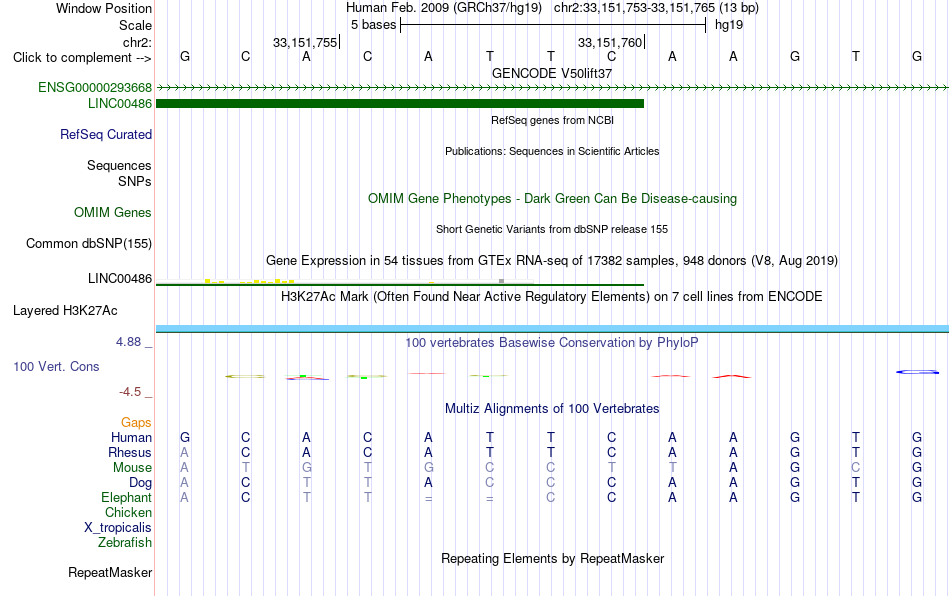The width and height of the screenshot is (950, 596).
Task: Click the LINC00486 GENCODE track label
Action: (120, 104)
